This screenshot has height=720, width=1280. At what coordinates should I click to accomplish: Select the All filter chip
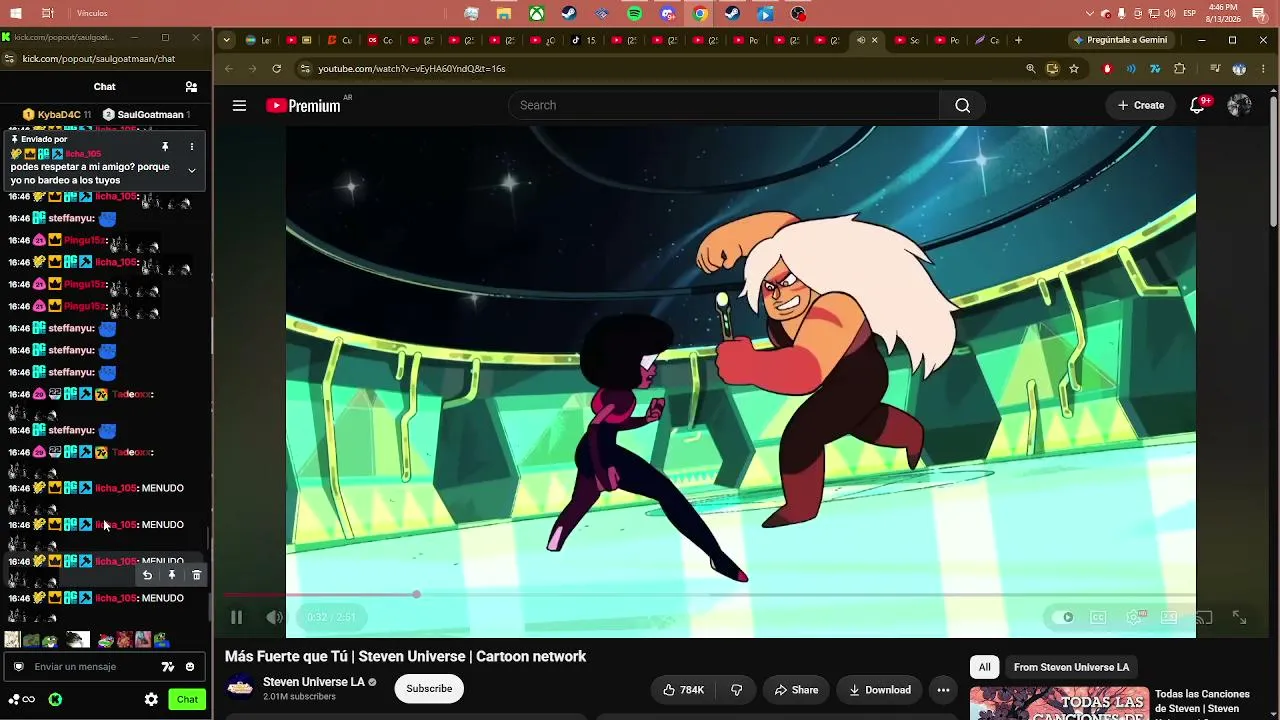click(x=985, y=667)
